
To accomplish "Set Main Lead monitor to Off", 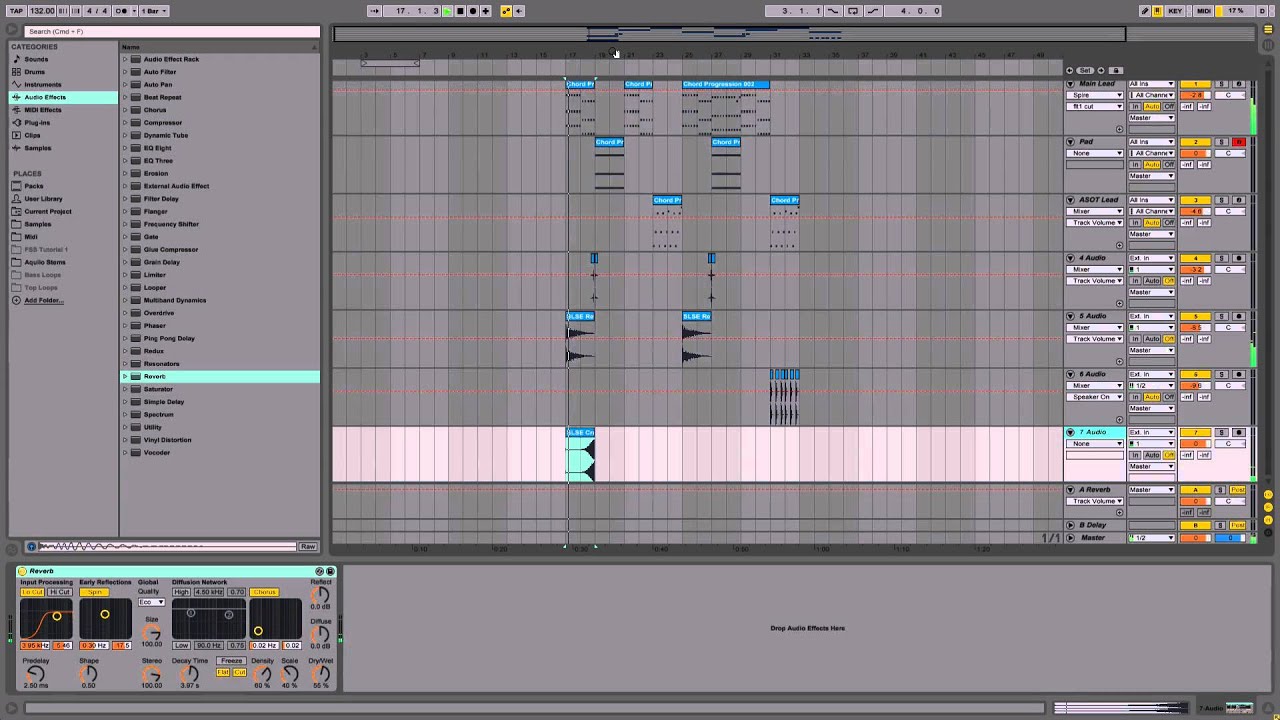I will [x=1169, y=107].
